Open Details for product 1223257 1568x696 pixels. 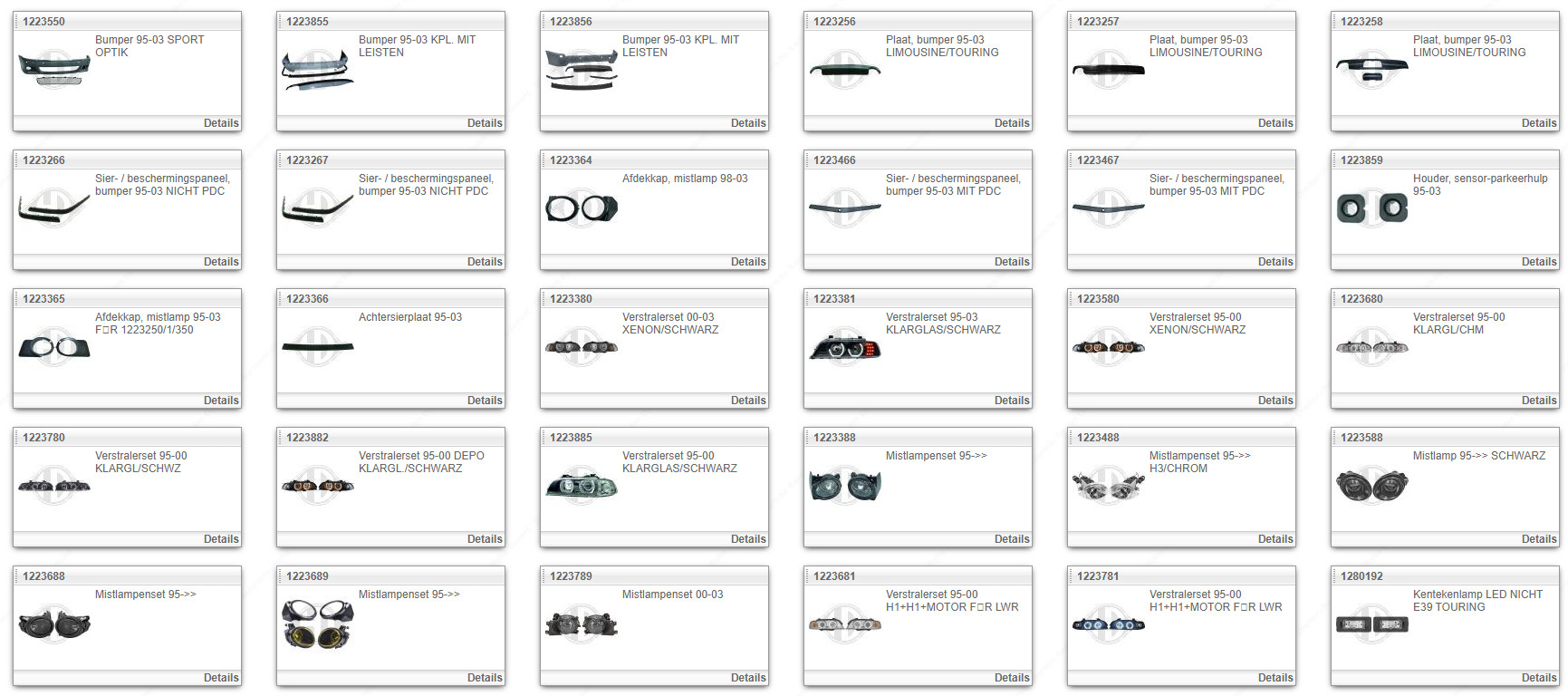point(1275,123)
